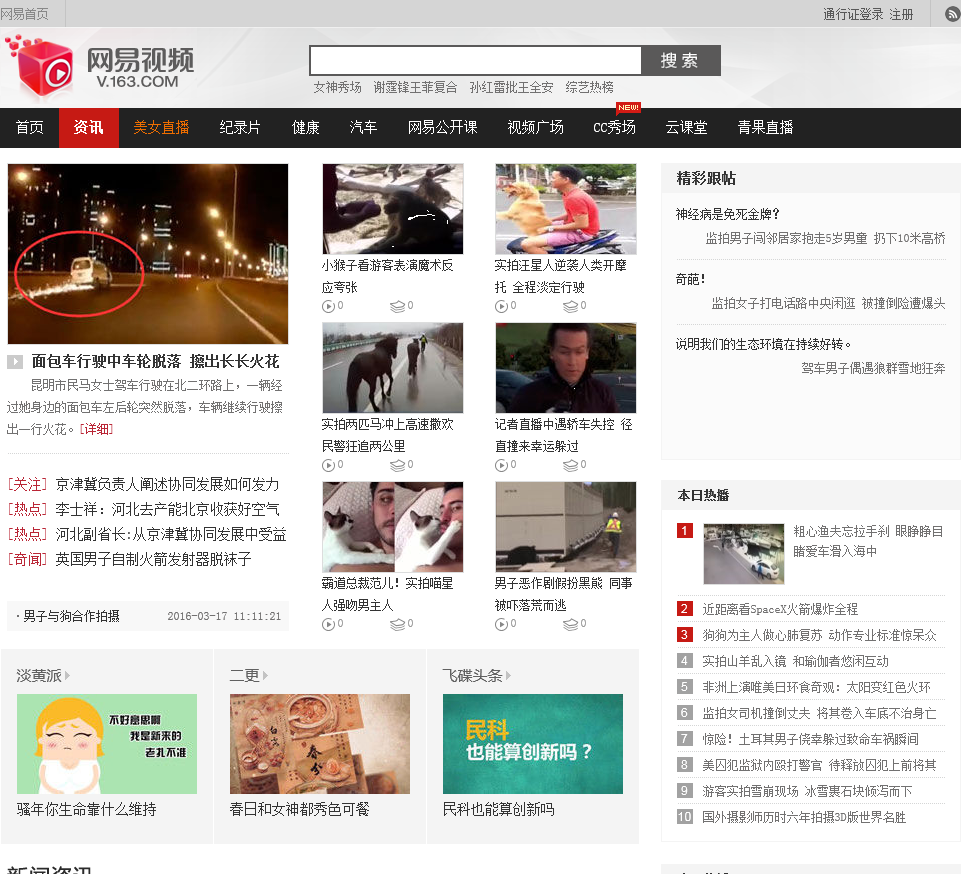Viewport: 961px width, 874px height.
Task: Click the 孙红雷批王全安 hot search link
Action: [x=512, y=87]
